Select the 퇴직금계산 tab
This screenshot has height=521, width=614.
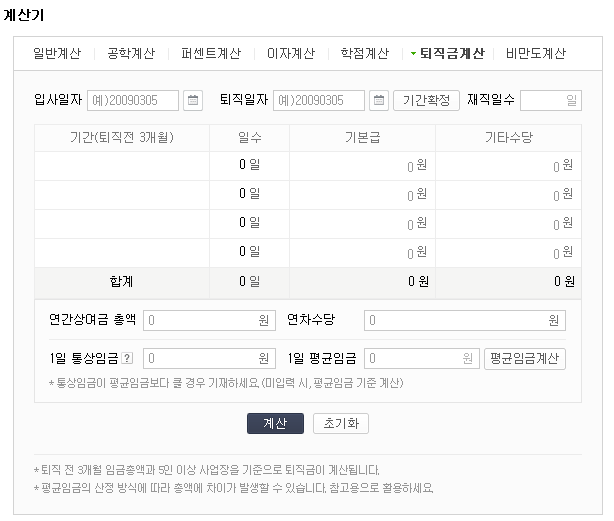452,53
